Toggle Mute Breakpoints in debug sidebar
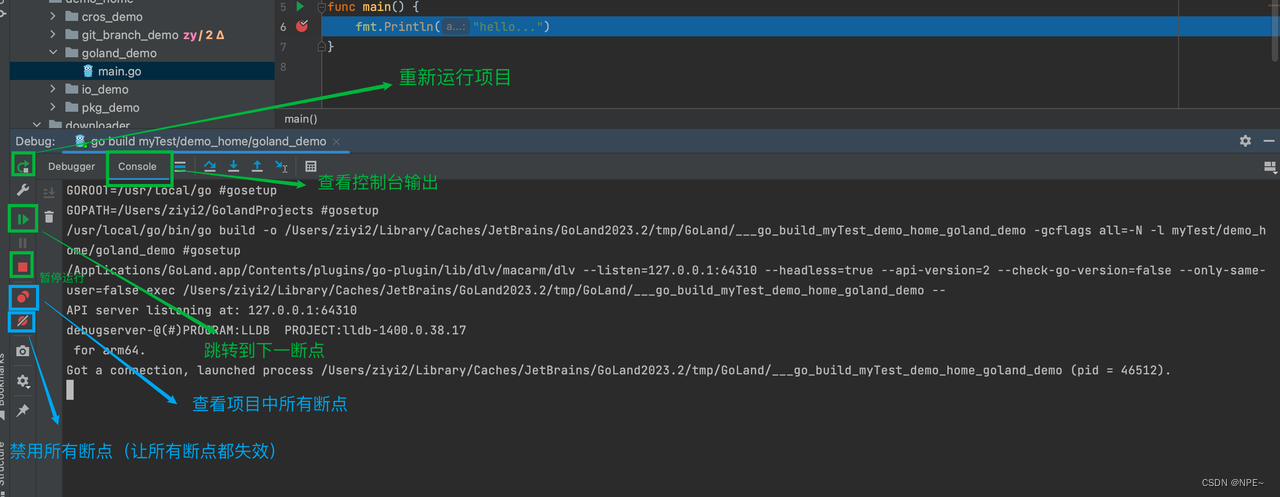The image size is (1280, 497). [x=22, y=322]
